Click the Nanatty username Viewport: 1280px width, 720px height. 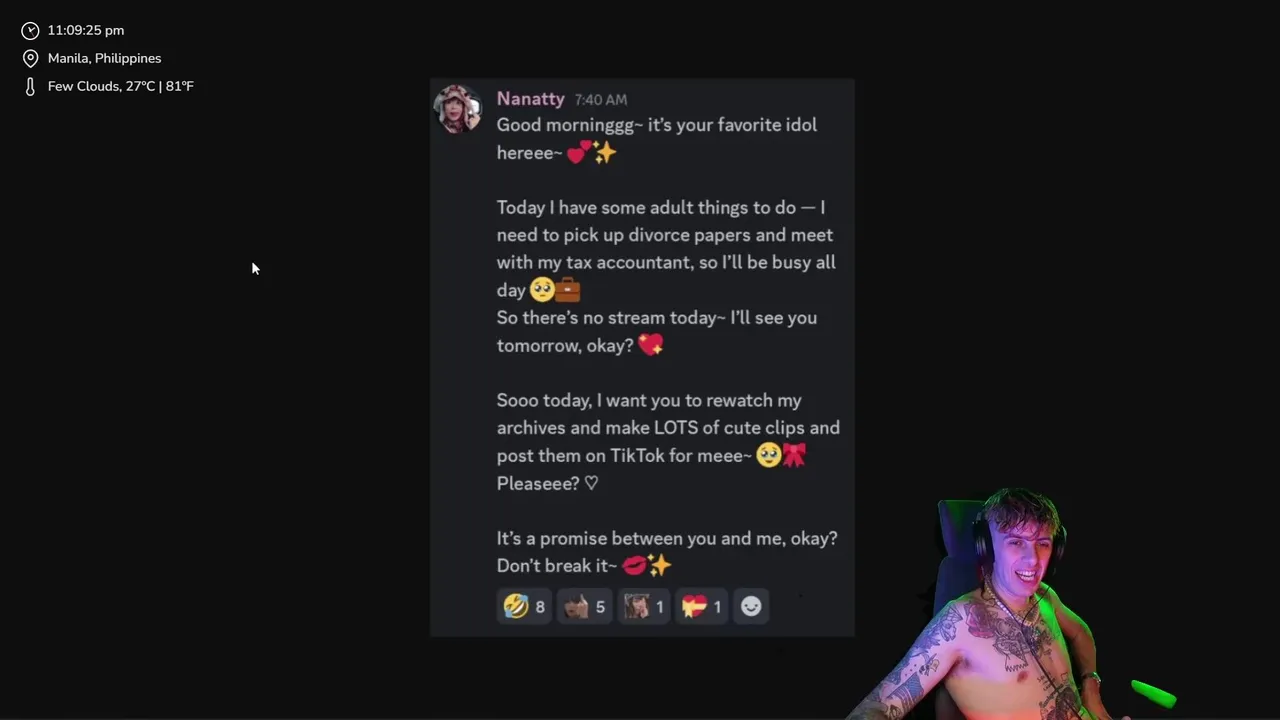530,99
